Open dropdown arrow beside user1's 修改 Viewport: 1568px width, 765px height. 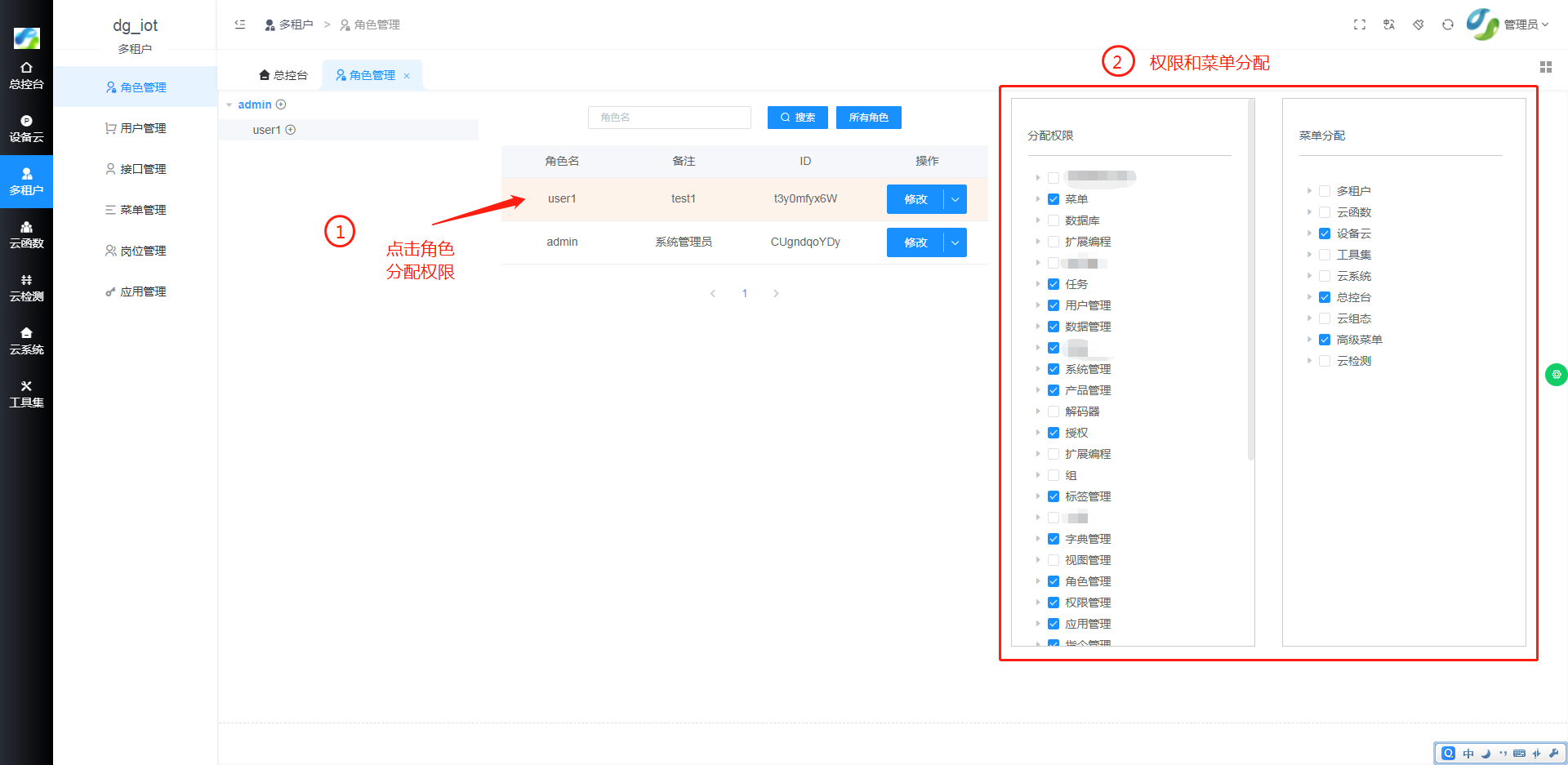tap(955, 199)
